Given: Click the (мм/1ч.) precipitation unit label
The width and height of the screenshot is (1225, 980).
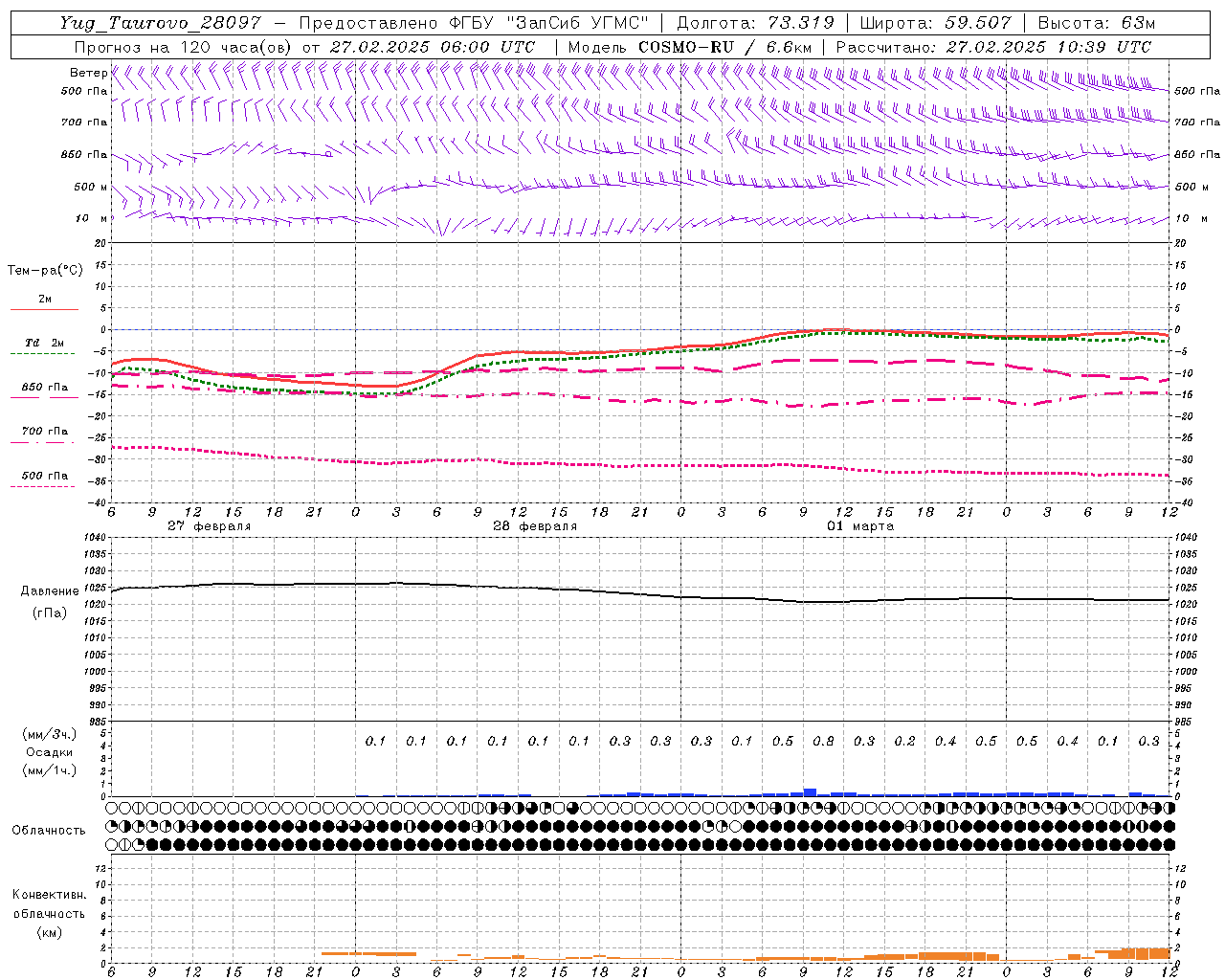Looking at the screenshot, I should (x=50, y=770).
